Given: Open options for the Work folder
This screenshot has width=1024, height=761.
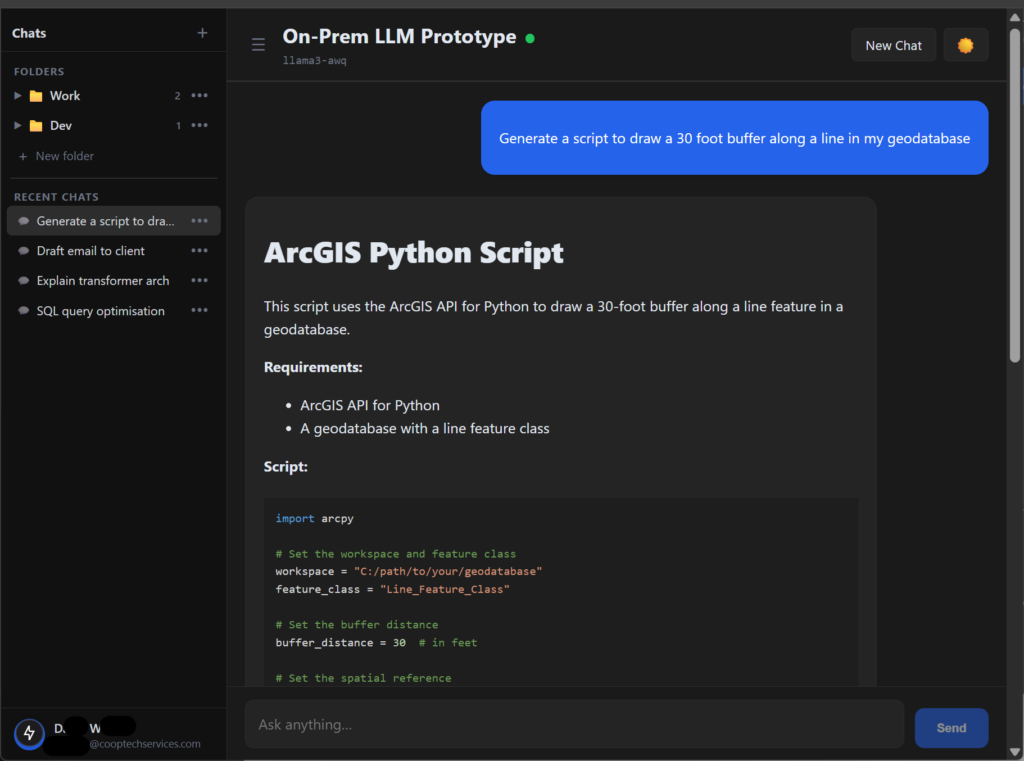Looking at the screenshot, I should [x=200, y=96].
